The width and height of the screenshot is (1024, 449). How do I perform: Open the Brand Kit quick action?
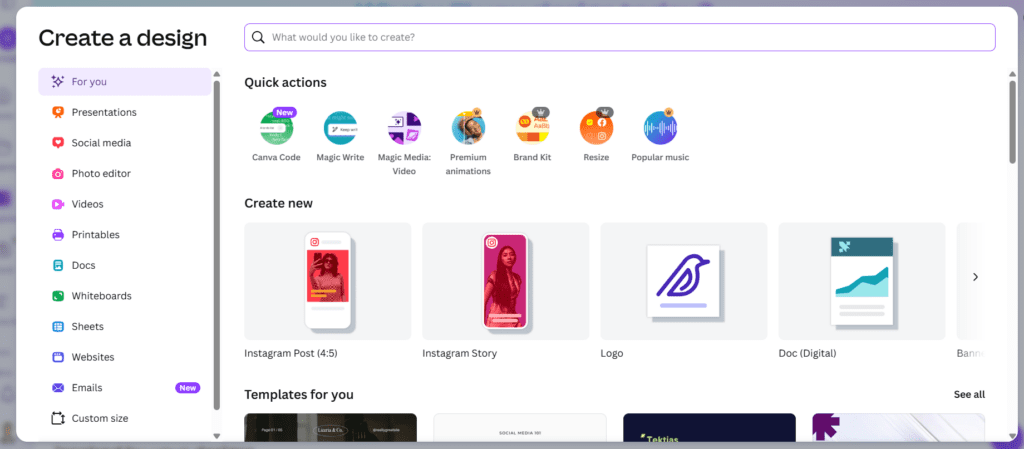tap(532, 128)
